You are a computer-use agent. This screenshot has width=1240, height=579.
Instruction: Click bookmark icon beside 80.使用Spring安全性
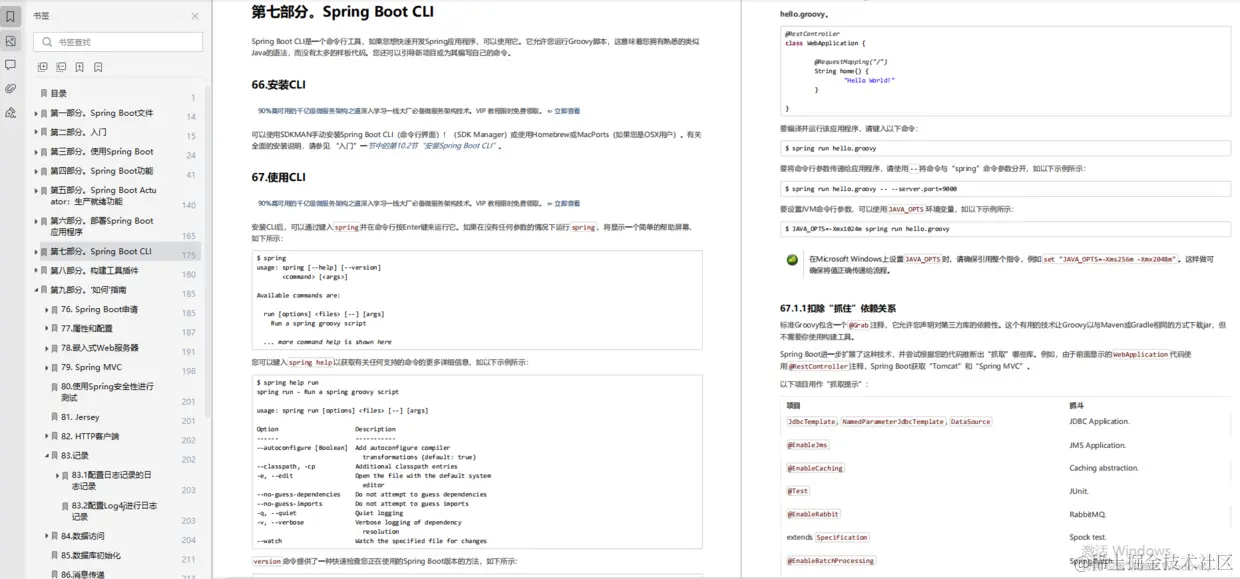coord(54,386)
